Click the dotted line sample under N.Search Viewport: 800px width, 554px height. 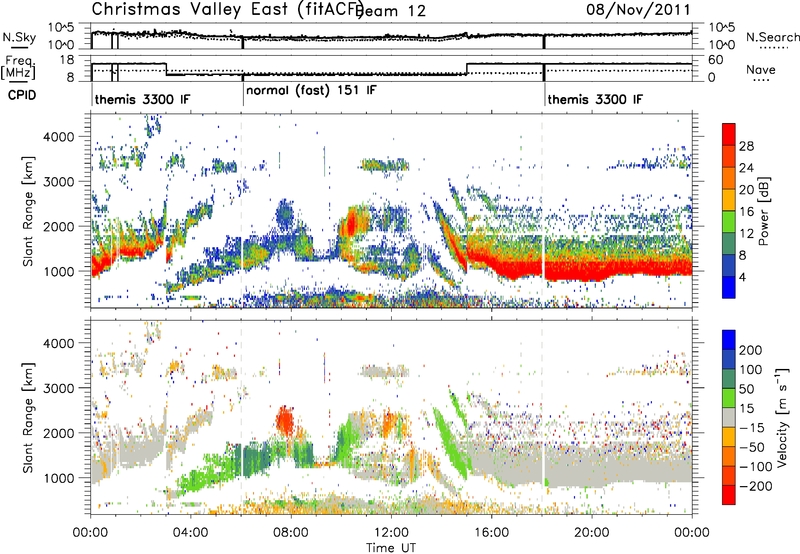coord(774,48)
